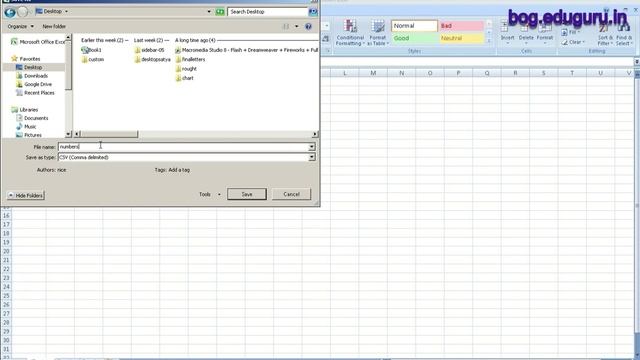The image size is (640, 360).
Task: Open the view options dropdown arrow
Action: [297, 26]
